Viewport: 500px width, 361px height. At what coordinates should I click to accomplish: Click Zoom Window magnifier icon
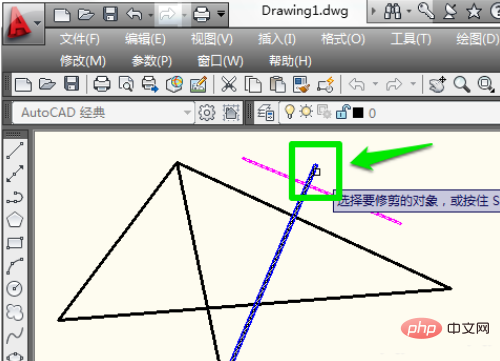486,84
